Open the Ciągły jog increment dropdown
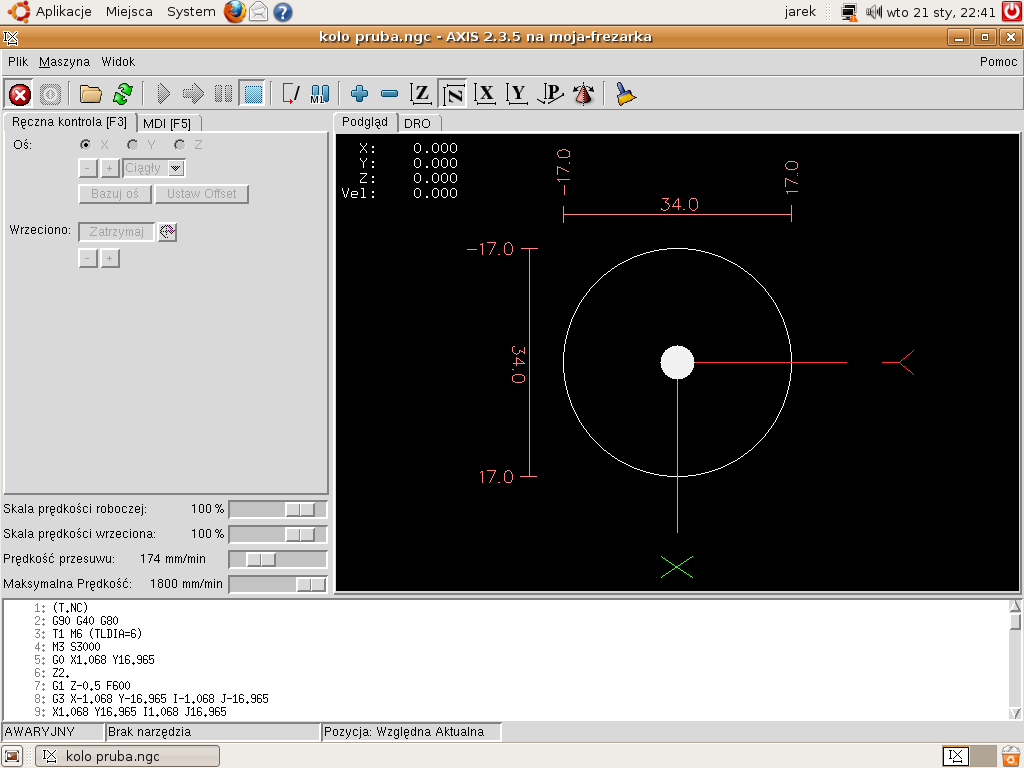This screenshot has width=1024, height=768. tap(154, 168)
